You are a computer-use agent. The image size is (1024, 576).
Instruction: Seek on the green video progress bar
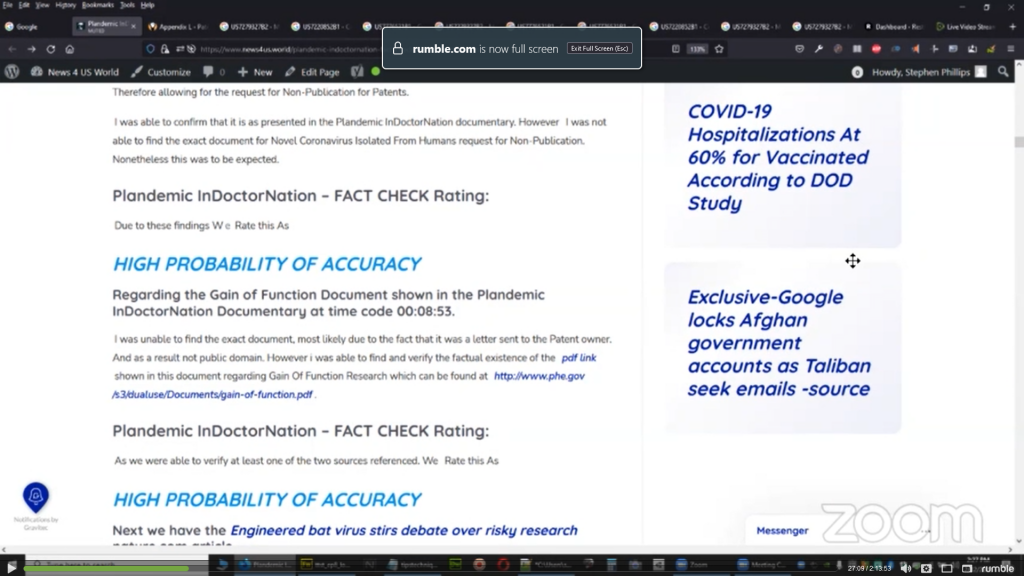(x=108, y=569)
